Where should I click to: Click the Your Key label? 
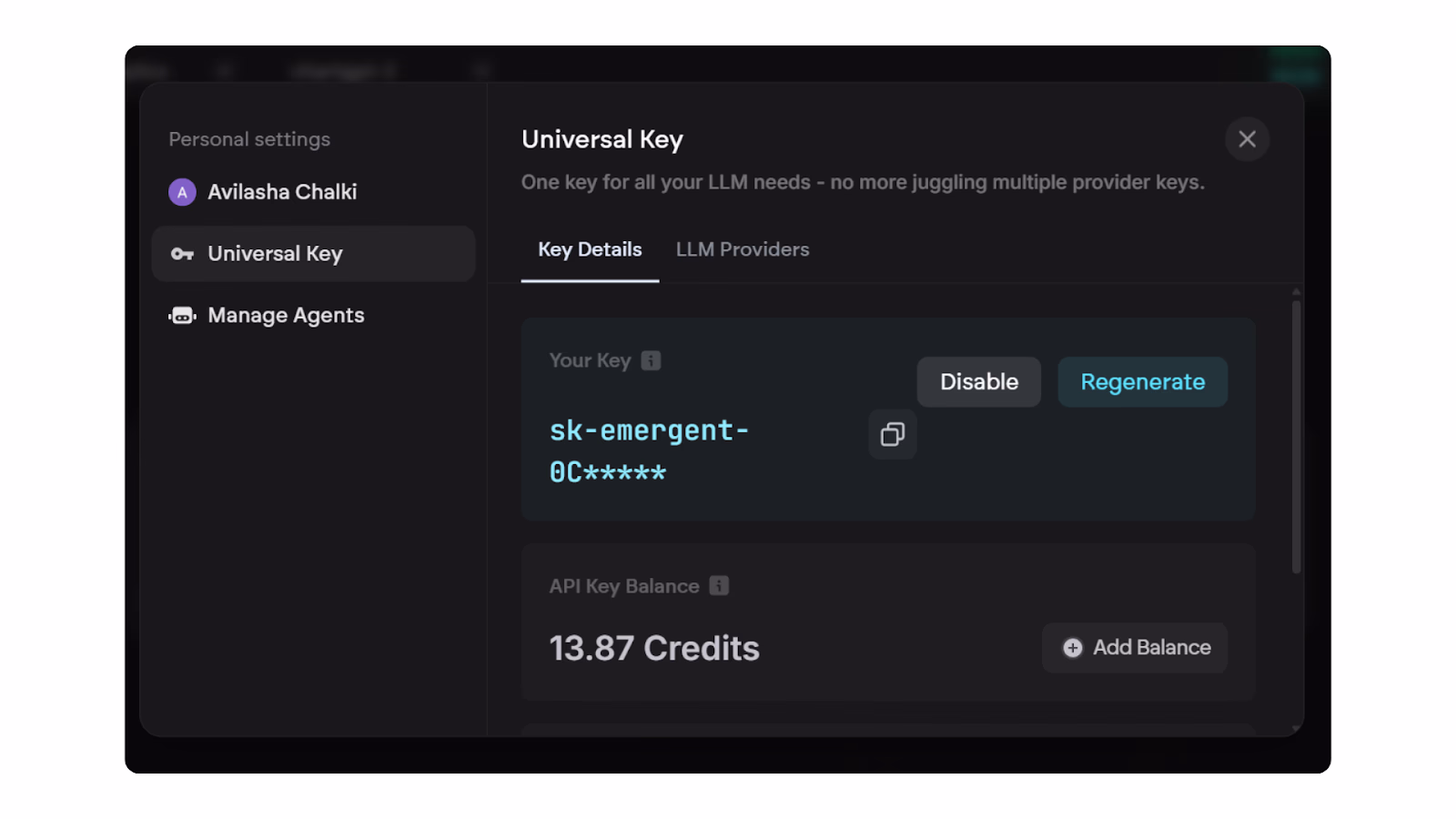pyautogui.click(x=590, y=361)
